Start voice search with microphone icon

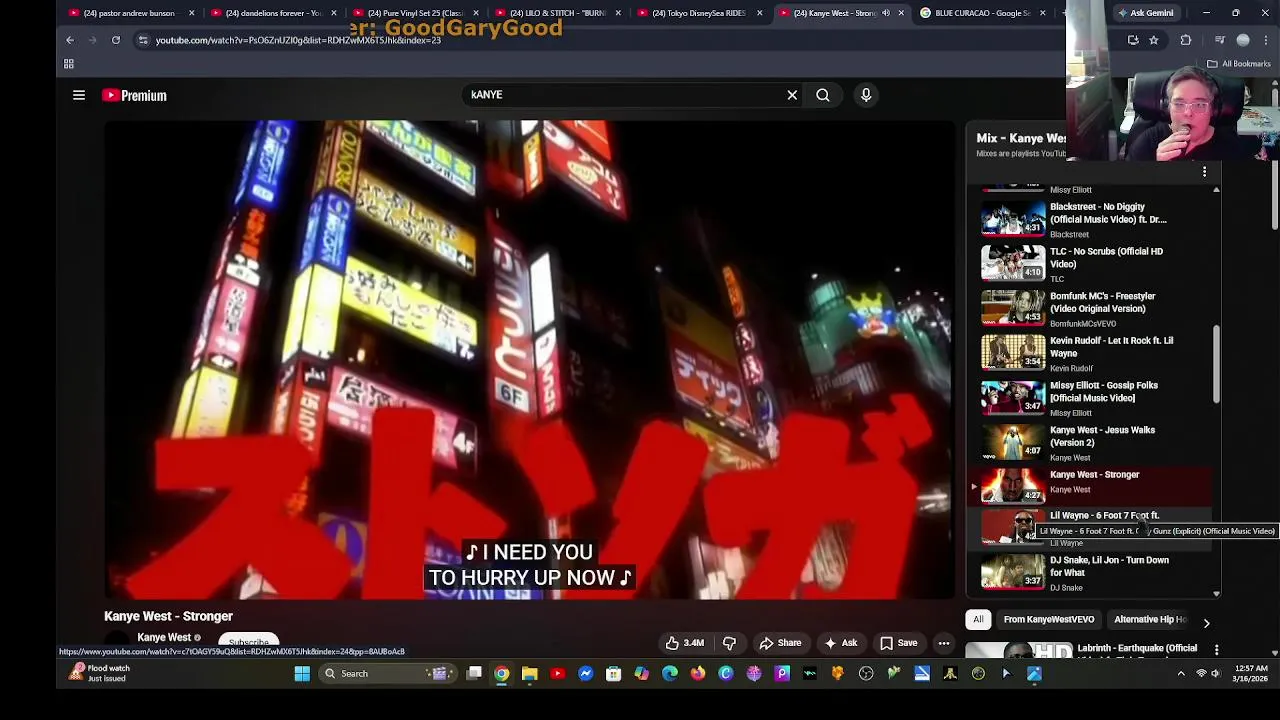[866, 95]
